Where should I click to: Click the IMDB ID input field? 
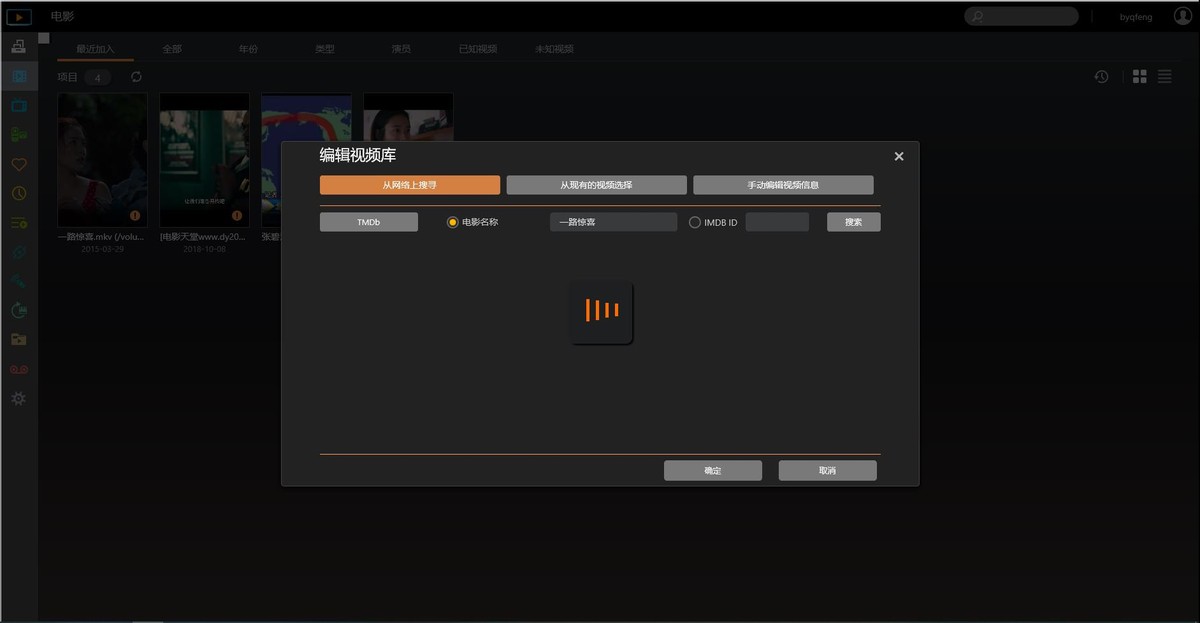coord(777,222)
